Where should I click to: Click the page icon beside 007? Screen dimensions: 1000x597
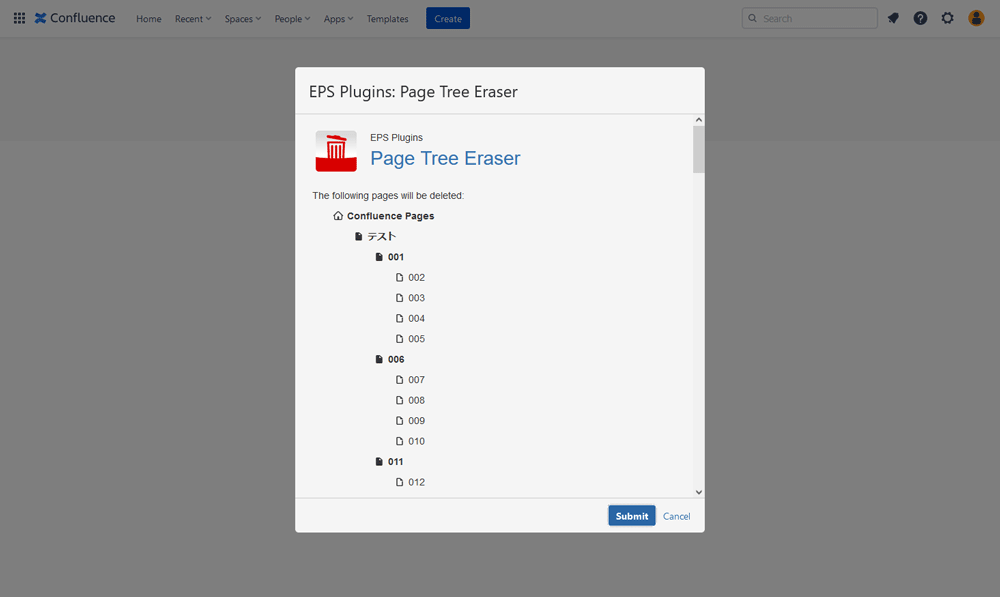point(399,380)
